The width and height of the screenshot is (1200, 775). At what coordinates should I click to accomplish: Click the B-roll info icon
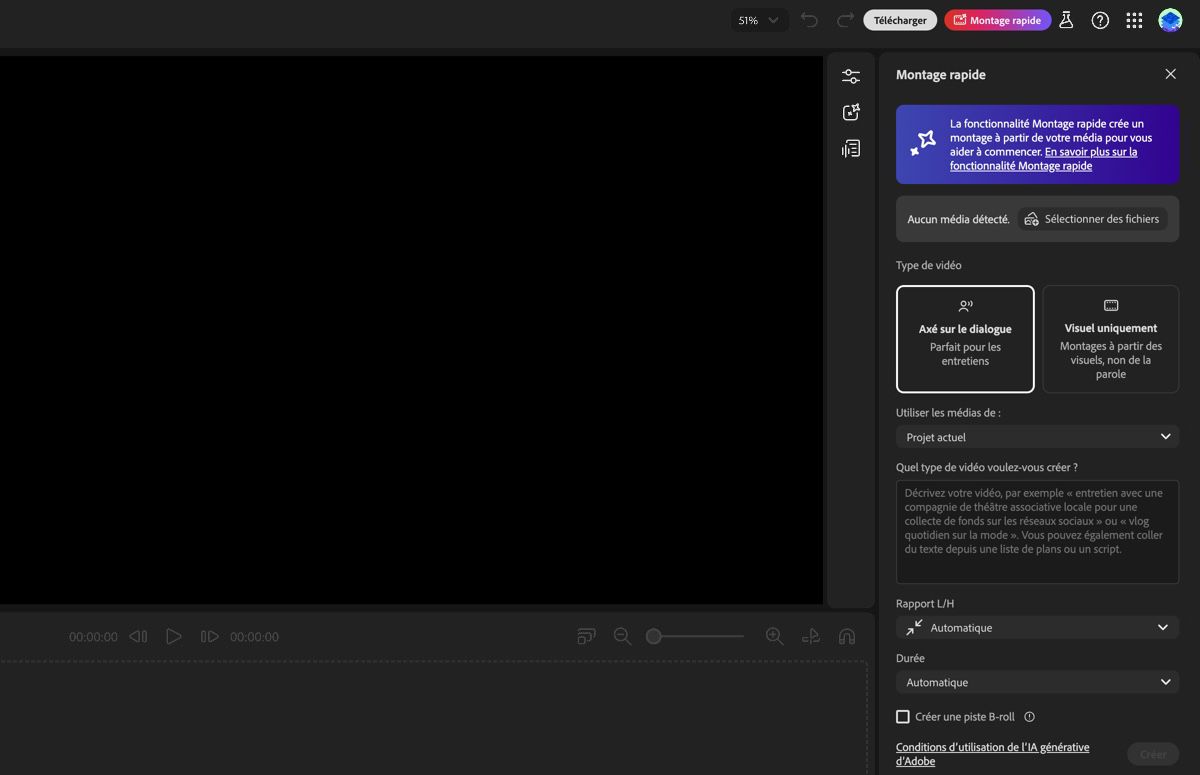tap(1029, 717)
